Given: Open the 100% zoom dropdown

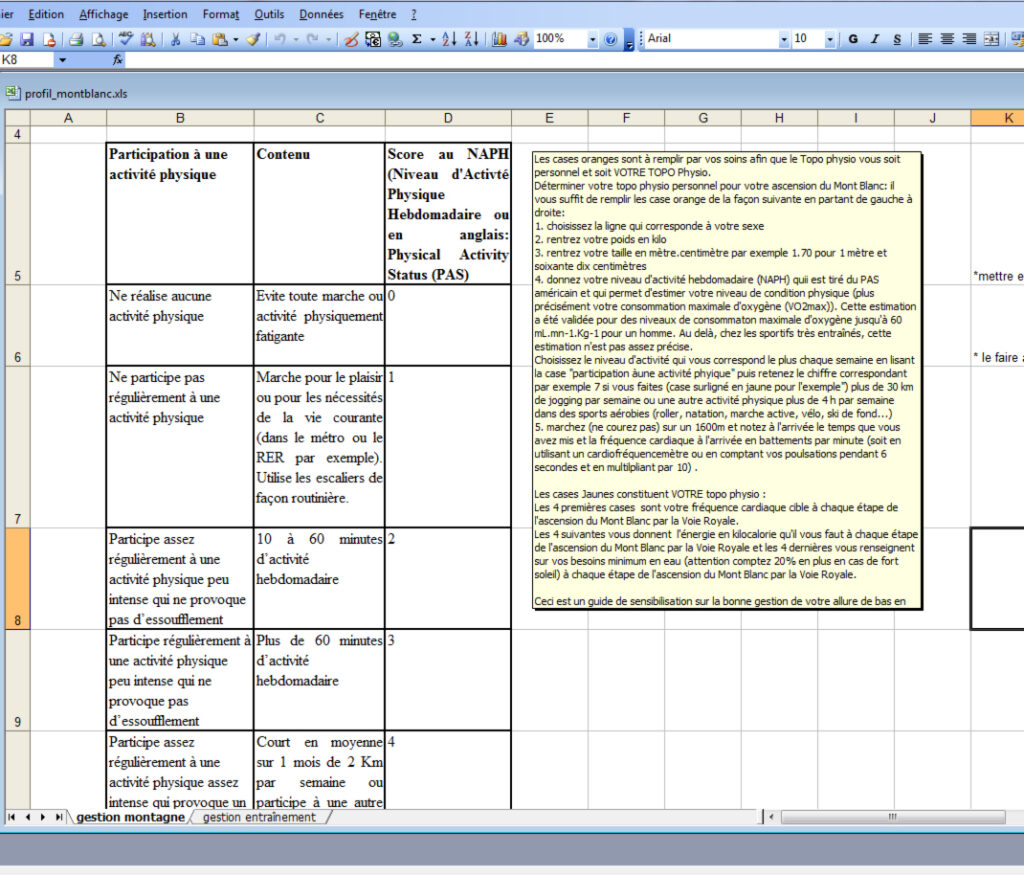Looking at the screenshot, I should tap(592, 39).
